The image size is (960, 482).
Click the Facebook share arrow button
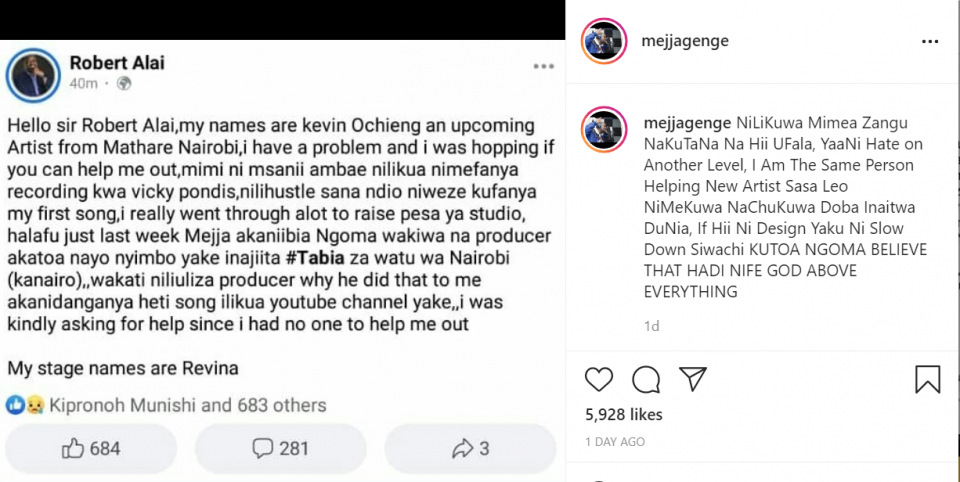[470, 449]
